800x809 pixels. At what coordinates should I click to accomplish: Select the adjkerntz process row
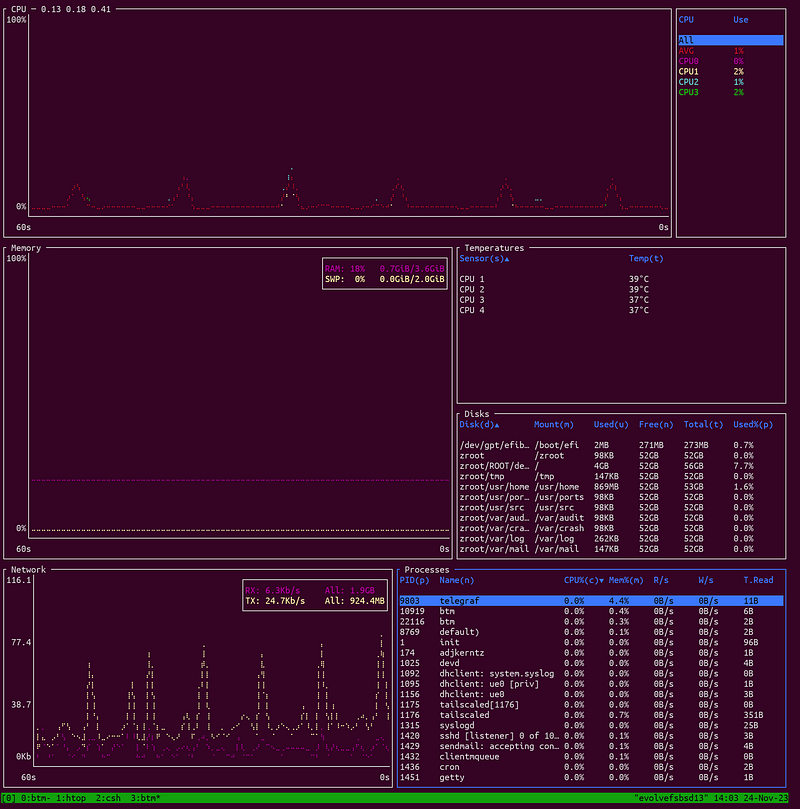tap(591, 653)
